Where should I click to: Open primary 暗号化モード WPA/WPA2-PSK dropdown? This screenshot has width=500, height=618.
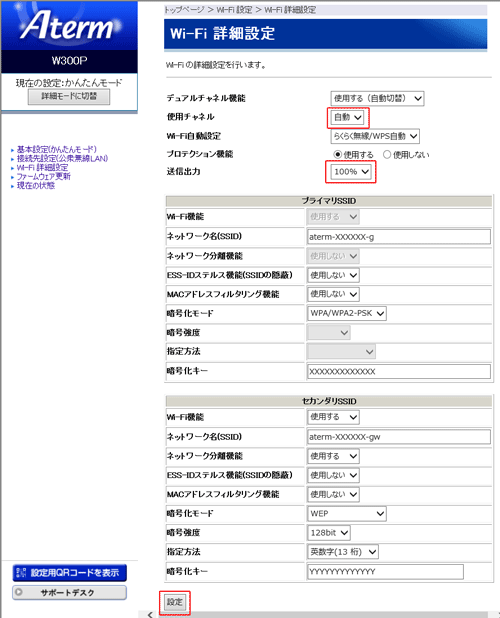pos(347,313)
